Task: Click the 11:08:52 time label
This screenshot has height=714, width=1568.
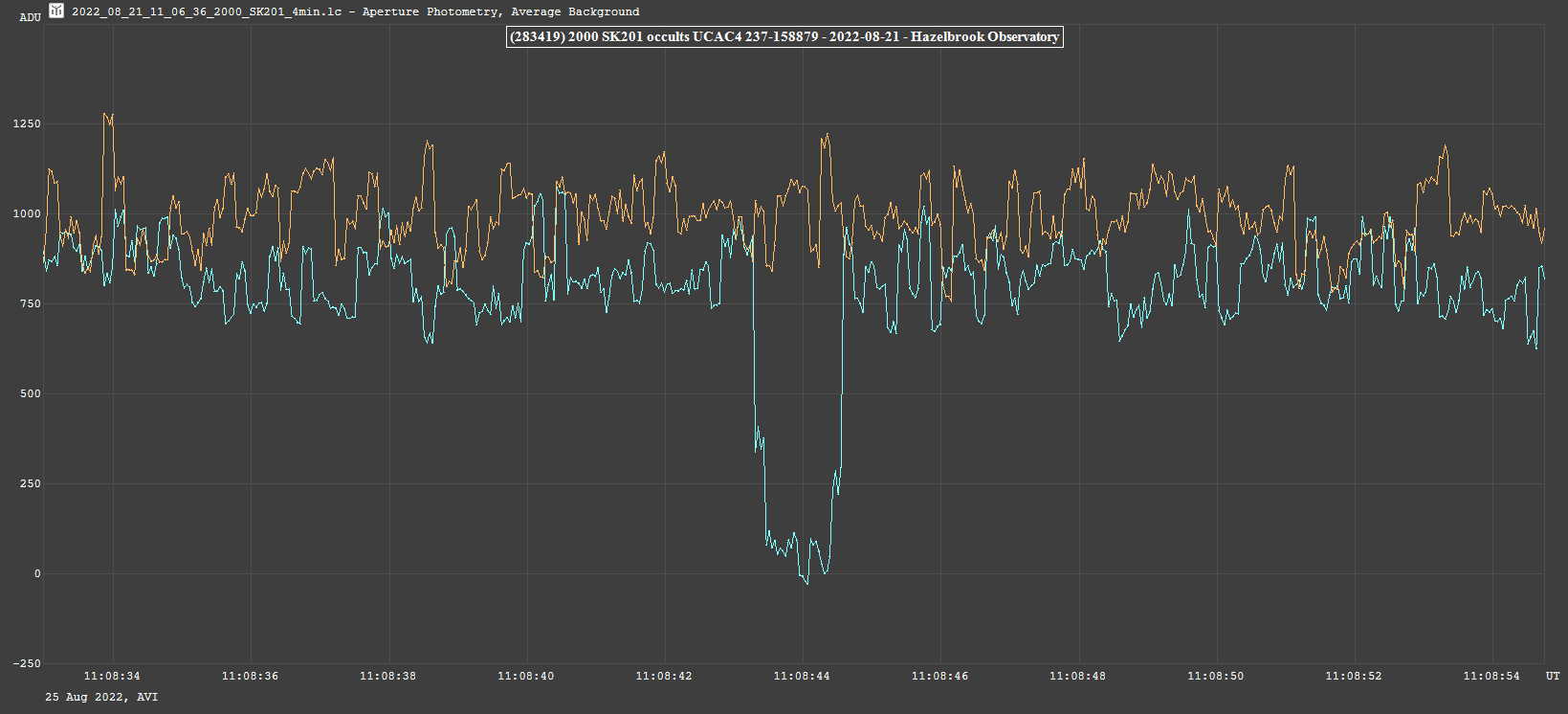Action: point(1354,676)
